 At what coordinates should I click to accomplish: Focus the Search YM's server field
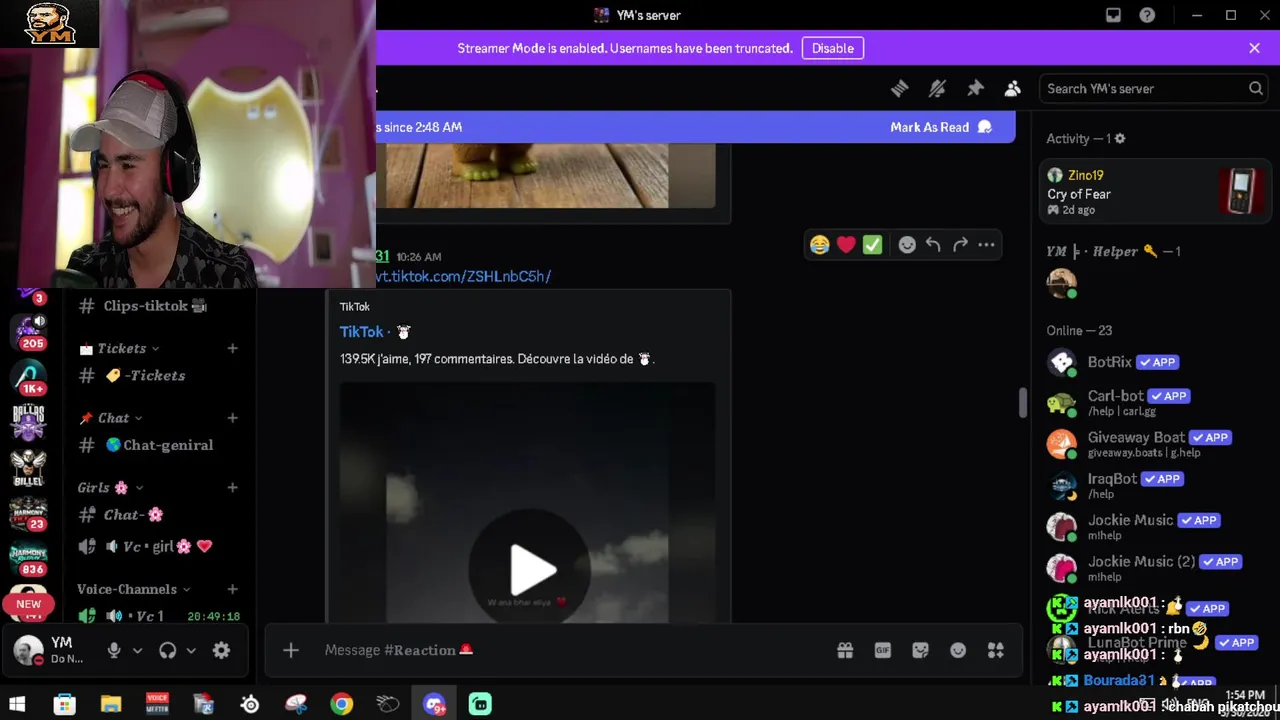(1153, 89)
